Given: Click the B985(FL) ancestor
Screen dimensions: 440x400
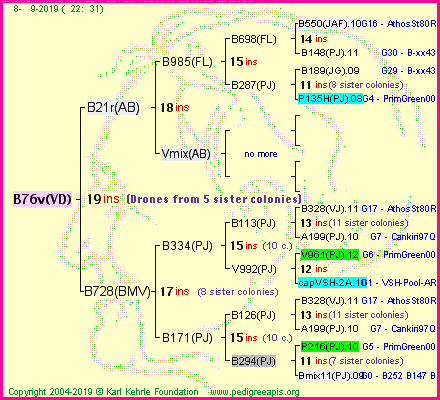Looking at the screenshot, I should [x=187, y=62].
